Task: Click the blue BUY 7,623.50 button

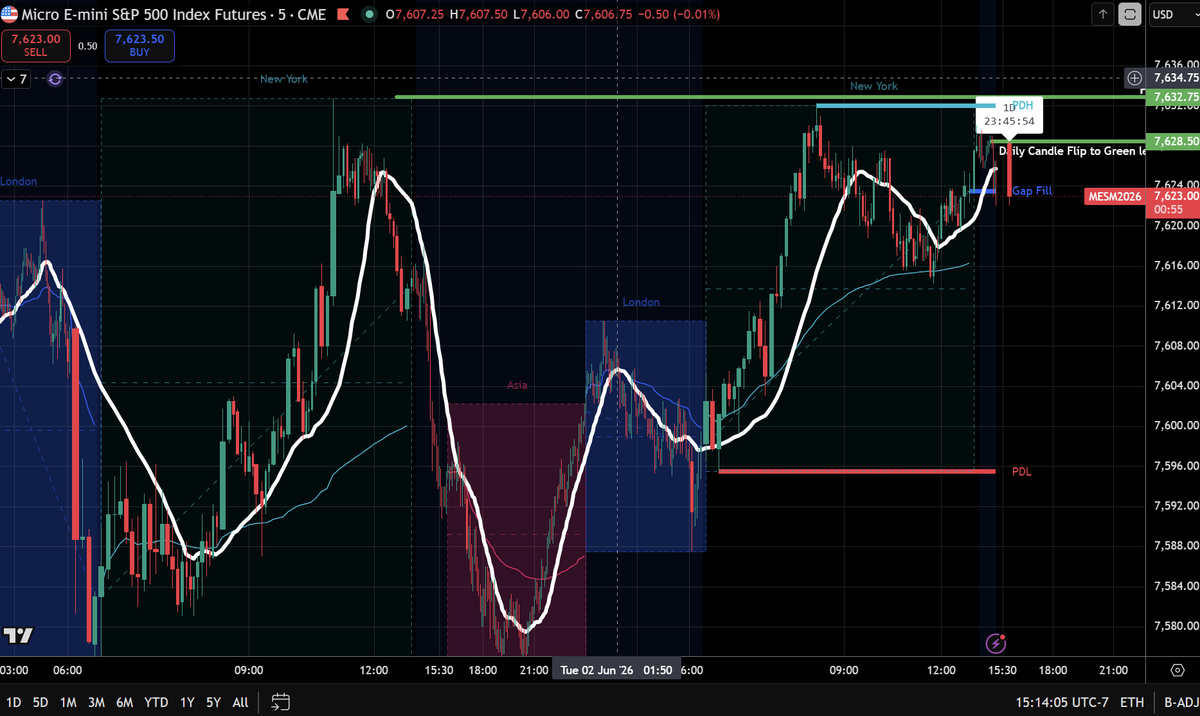Action: click(138, 44)
